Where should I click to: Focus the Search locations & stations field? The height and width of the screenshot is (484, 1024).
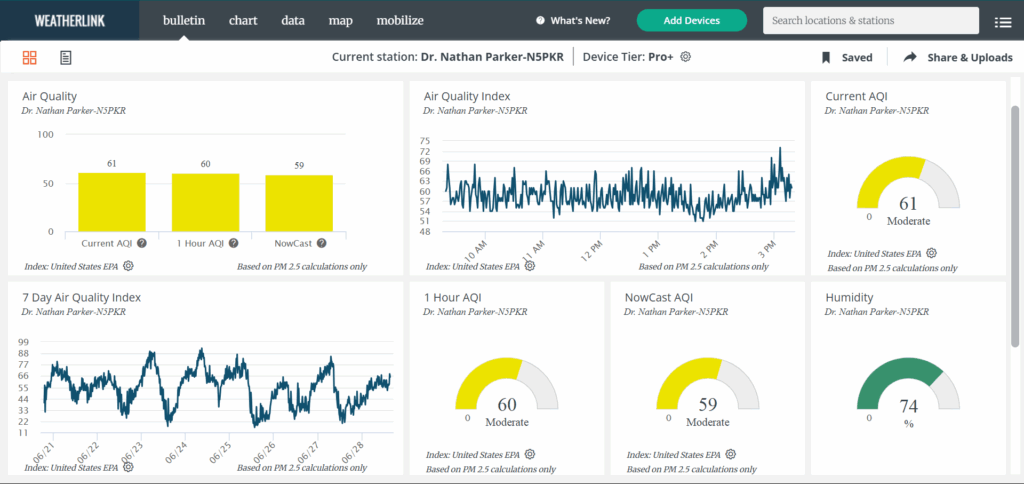click(x=870, y=20)
